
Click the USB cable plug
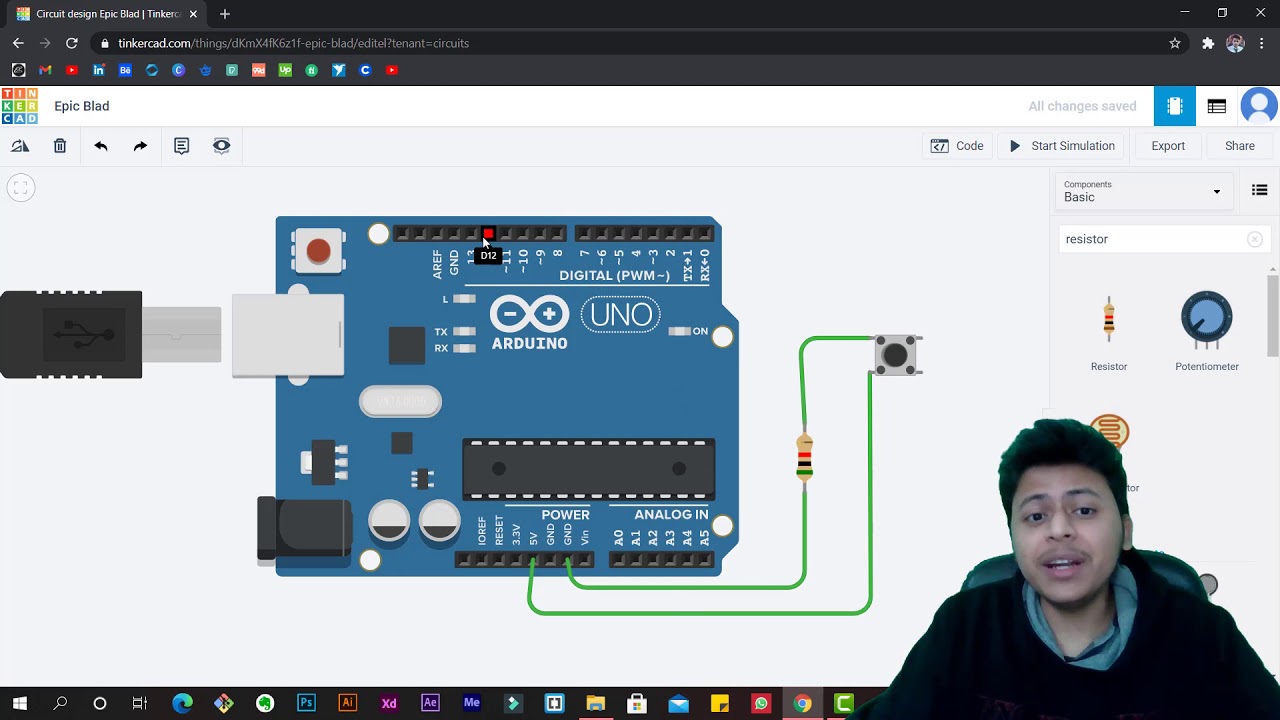click(71, 335)
